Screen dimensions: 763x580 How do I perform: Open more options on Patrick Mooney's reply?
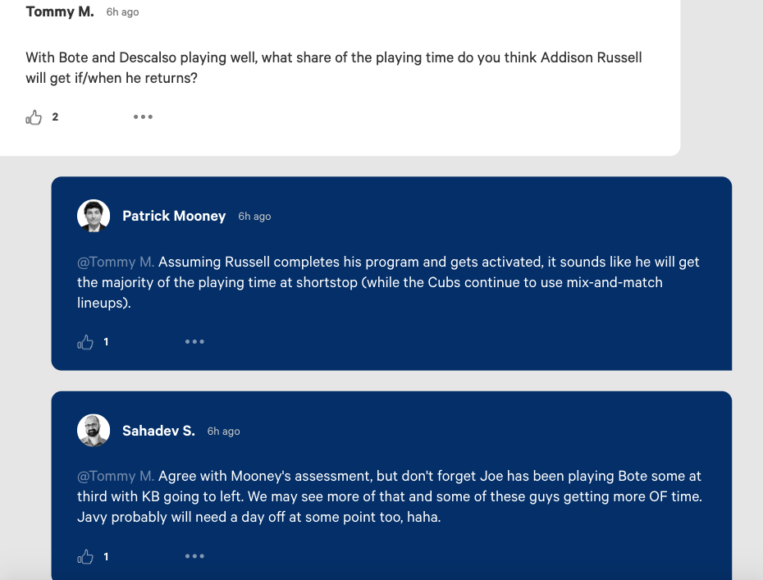coord(194,342)
